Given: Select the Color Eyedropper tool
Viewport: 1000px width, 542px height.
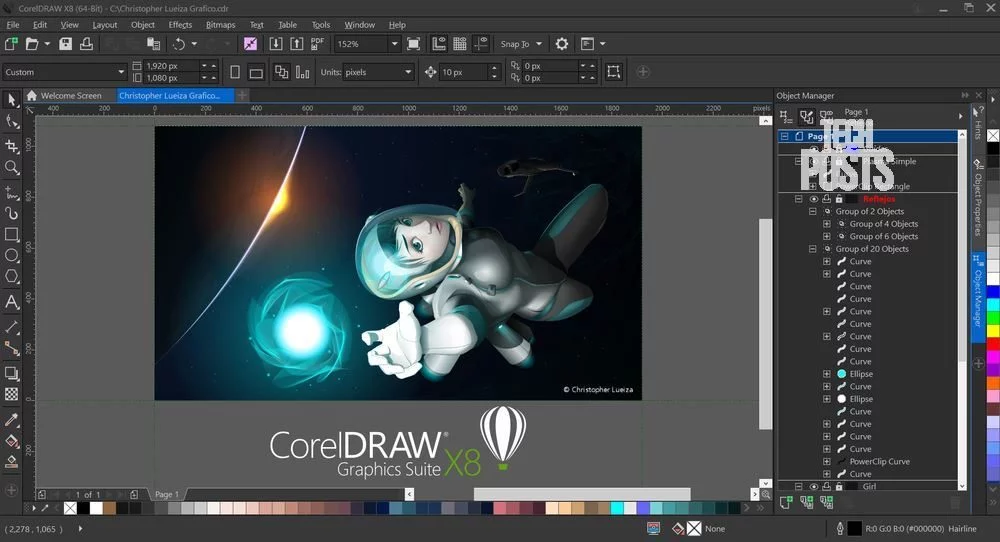Looking at the screenshot, I should [11, 420].
